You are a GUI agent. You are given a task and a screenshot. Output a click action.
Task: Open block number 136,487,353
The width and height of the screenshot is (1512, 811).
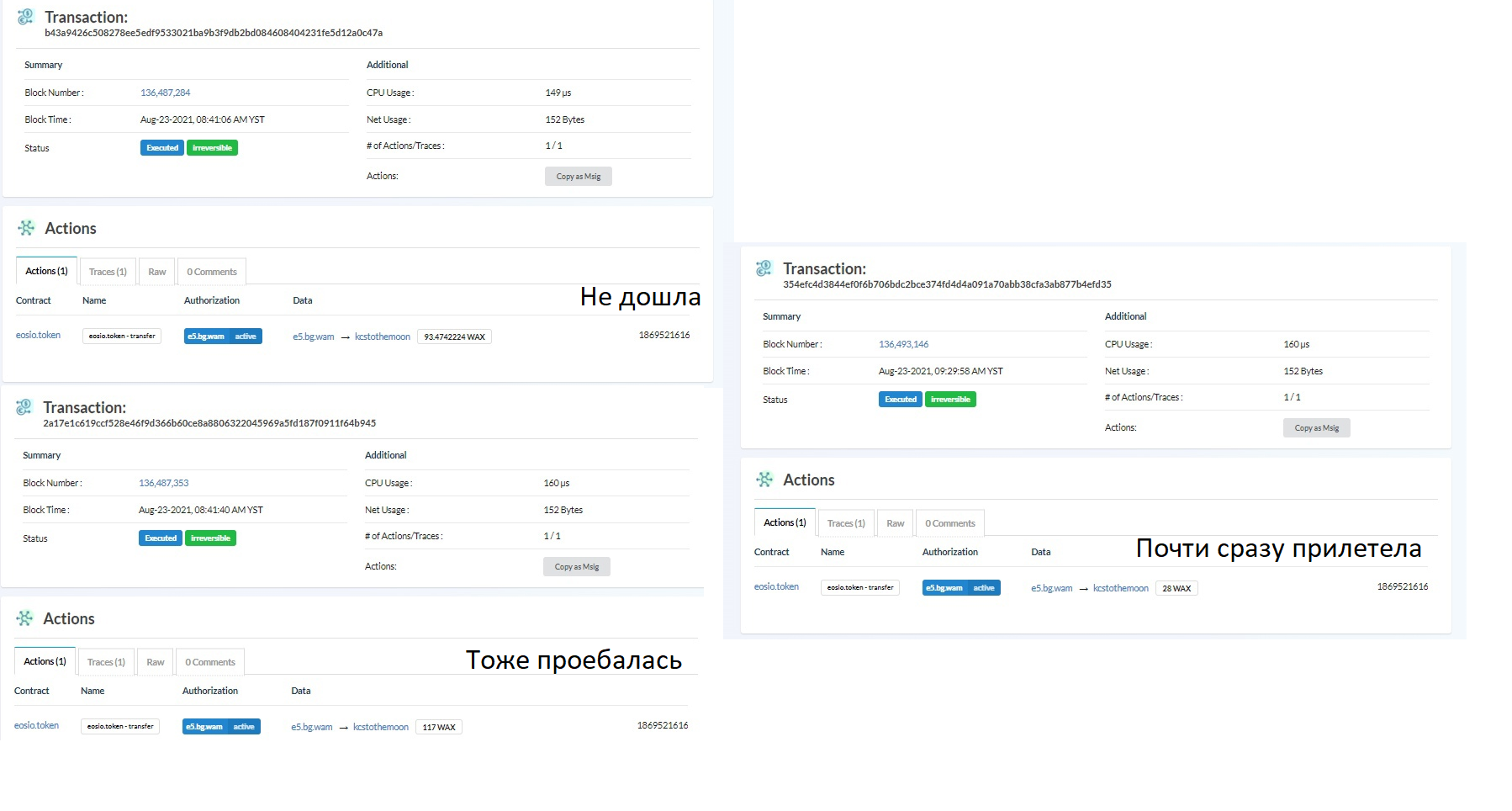pyautogui.click(x=164, y=483)
